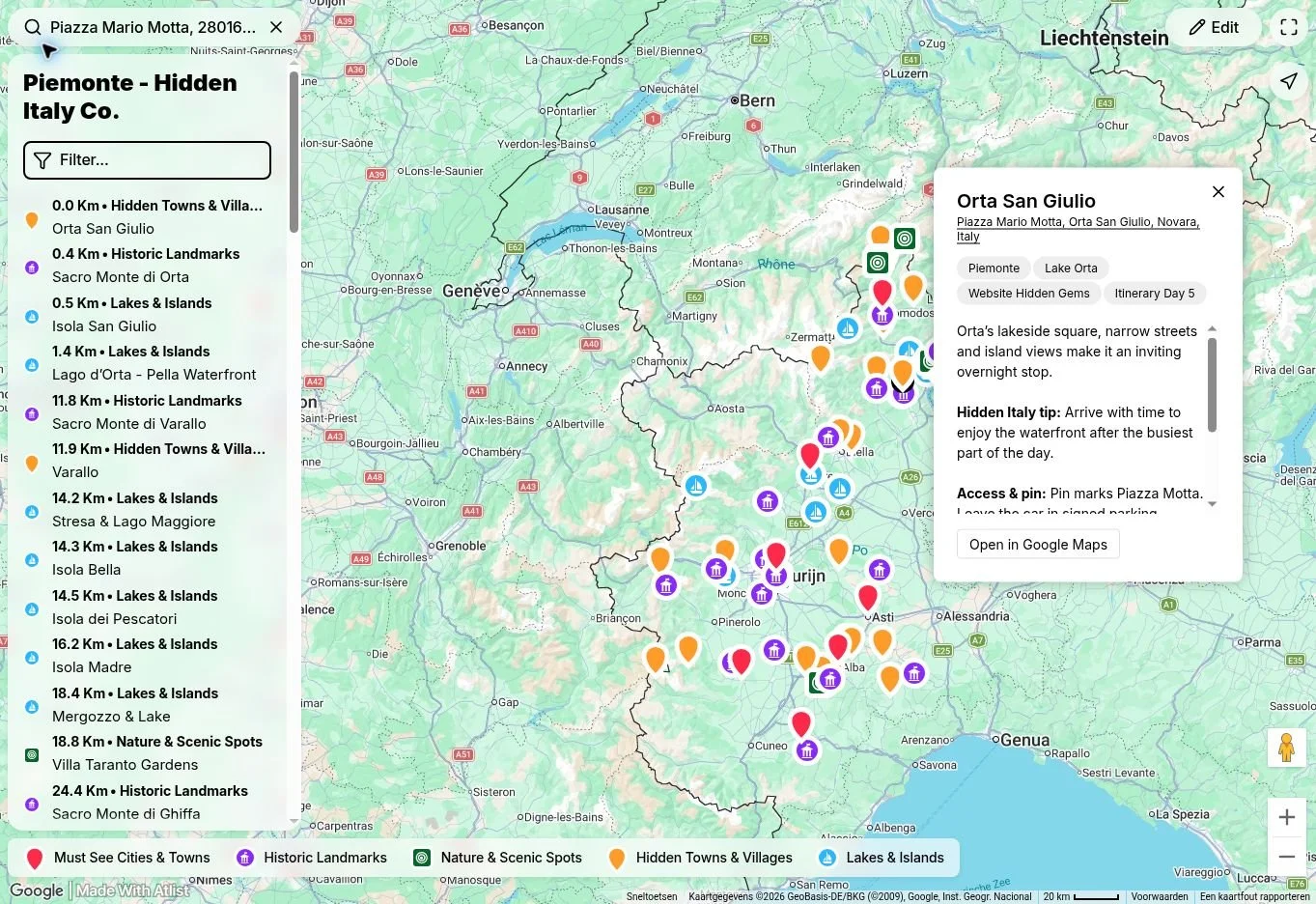The width and height of the screenshot is (1316, 904).
Task: Select Isola Madre list entry
Action: (x=147, y=656)
